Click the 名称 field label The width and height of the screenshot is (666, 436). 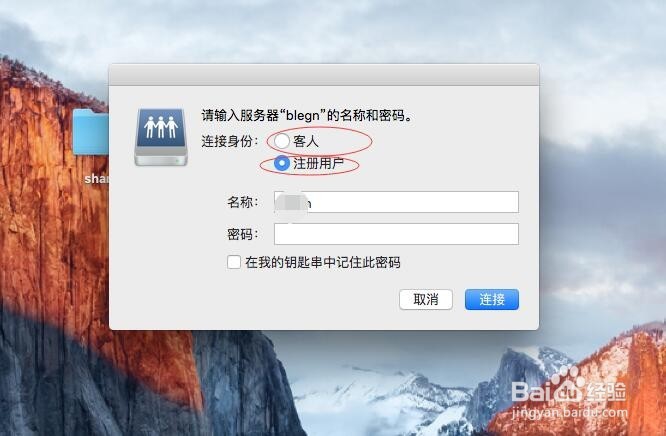(x=243, y=202)
